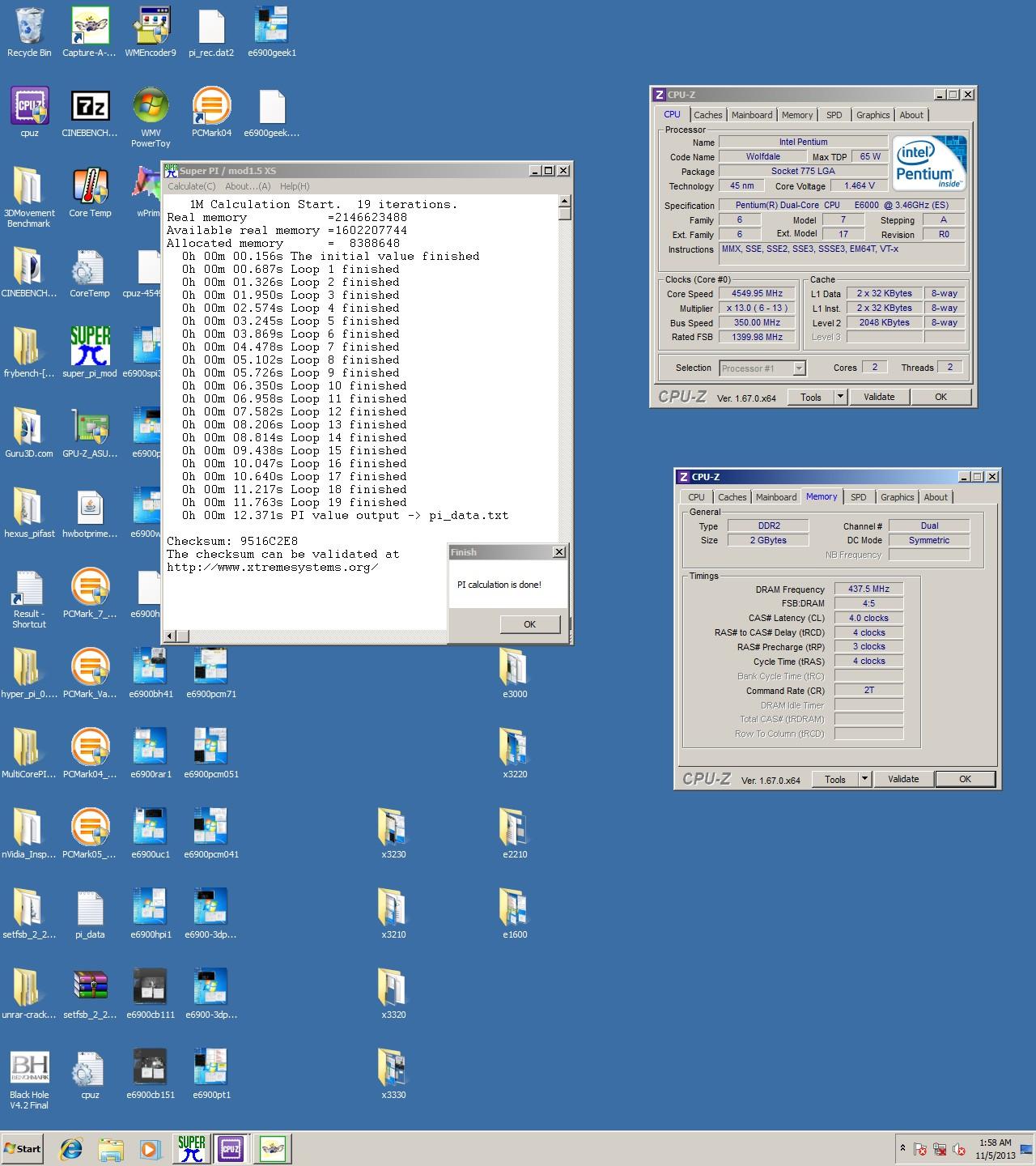
Task: Open the Black Hole V4.2 Final icon
Action: tap(29, 1079)
